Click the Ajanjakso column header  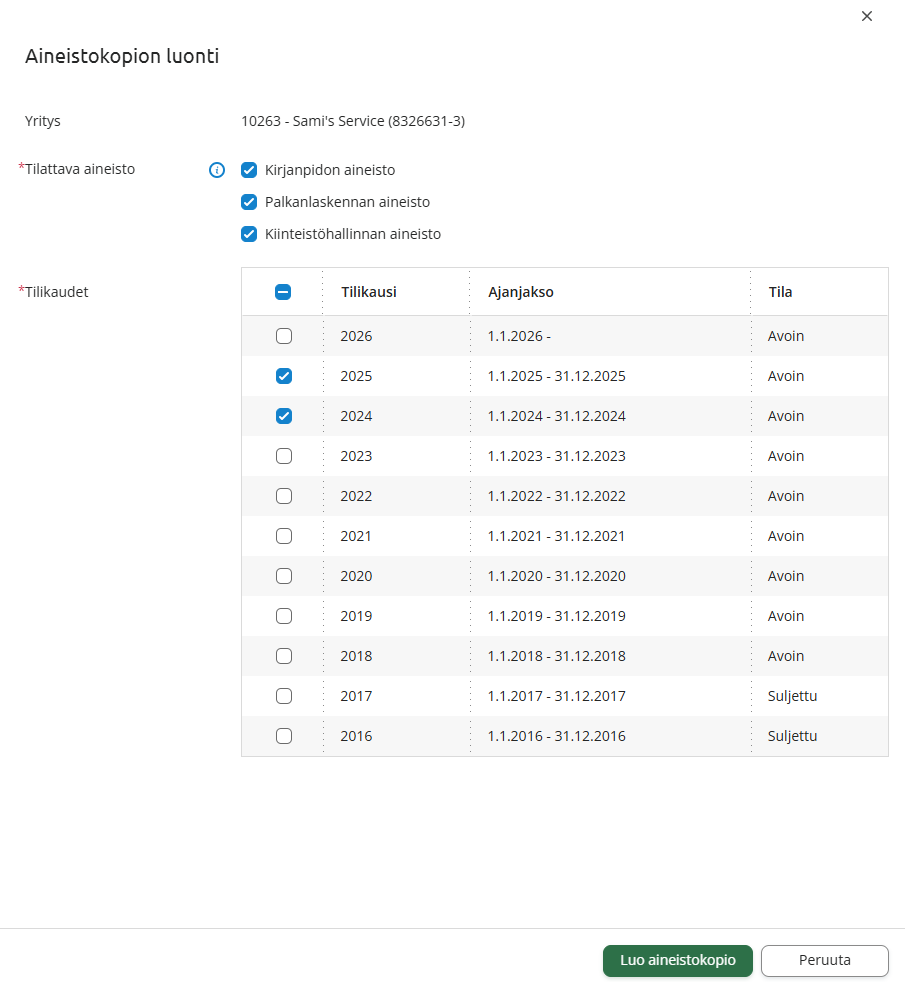point(521,292)
